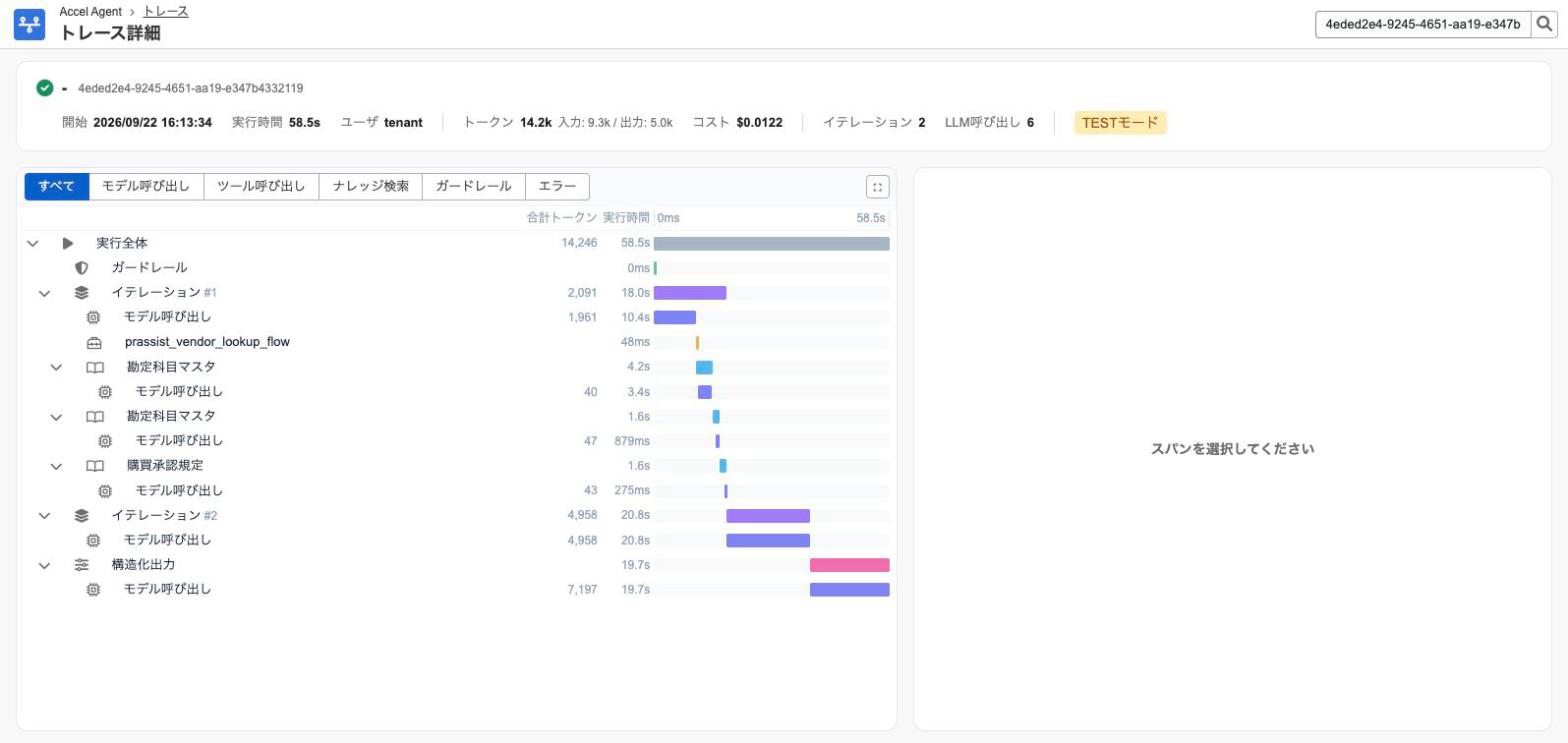The width and height of the screenshot is (1568, 743).
Task: Click chip icon on 4,958-token モデル呼び出し row
Action: (93, 540)
